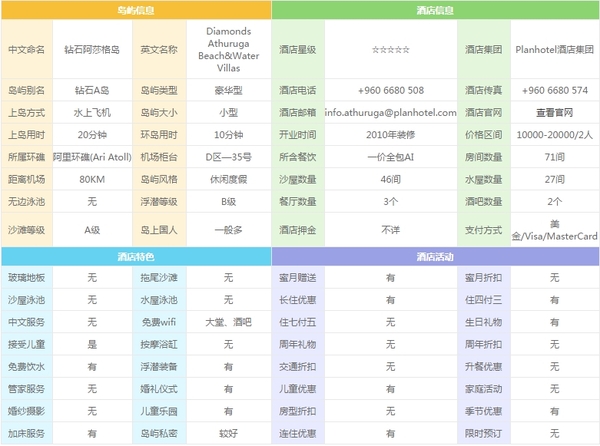Click the 阿里环礁(Ari Atoll) cell
This screenshot has height=446, width=600.
point(92,157)
